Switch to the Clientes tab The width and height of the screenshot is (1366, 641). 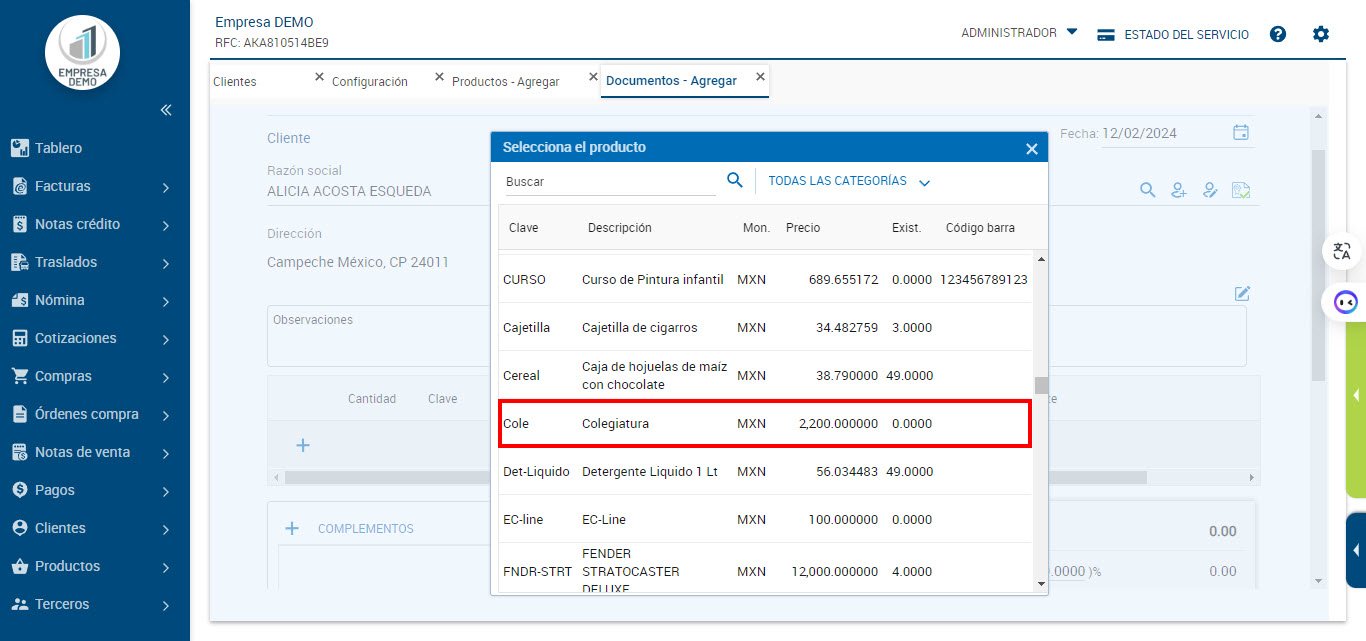point(235,82)
